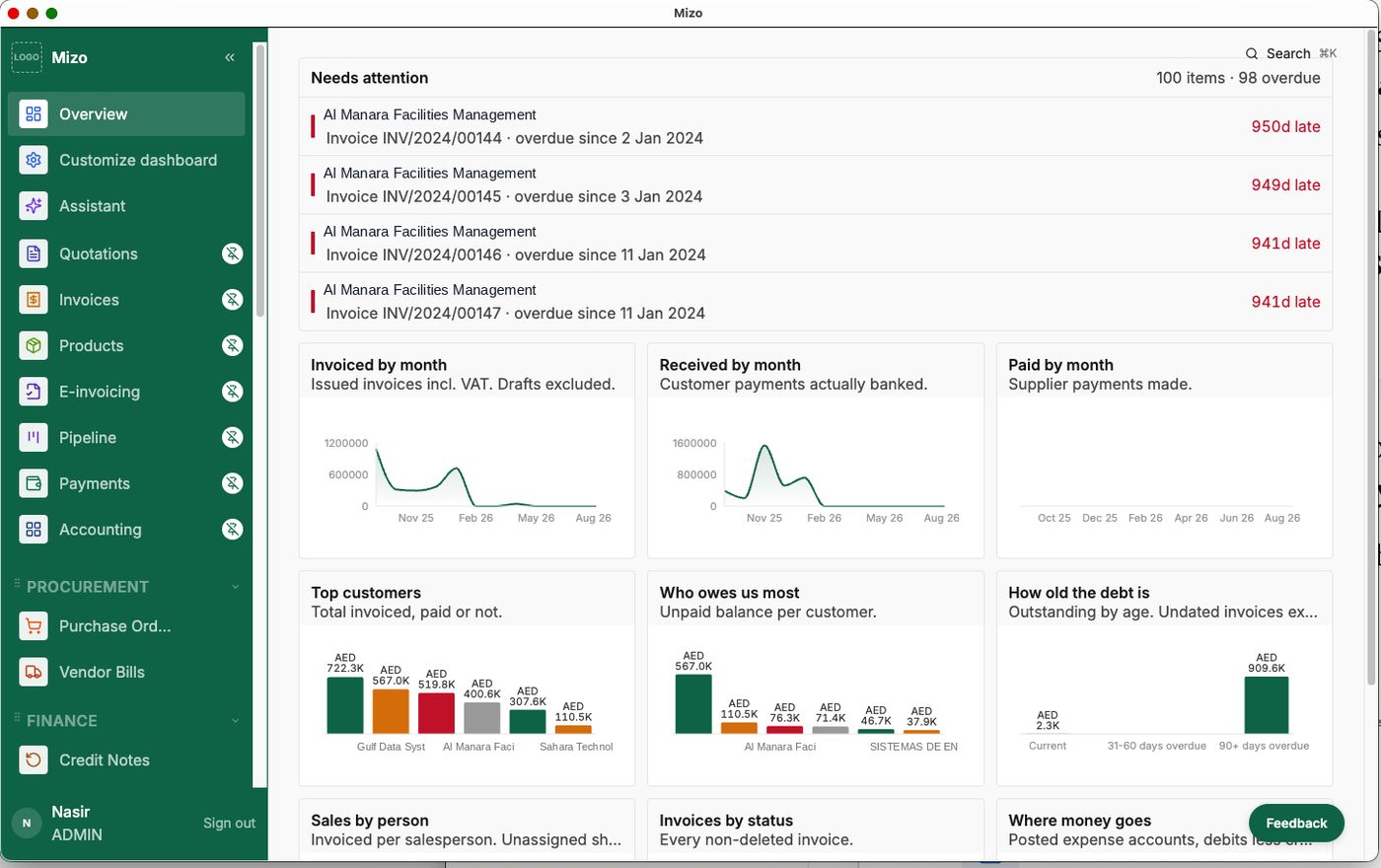
Task: Open Accounting from the sidebar
Action: 126,530
